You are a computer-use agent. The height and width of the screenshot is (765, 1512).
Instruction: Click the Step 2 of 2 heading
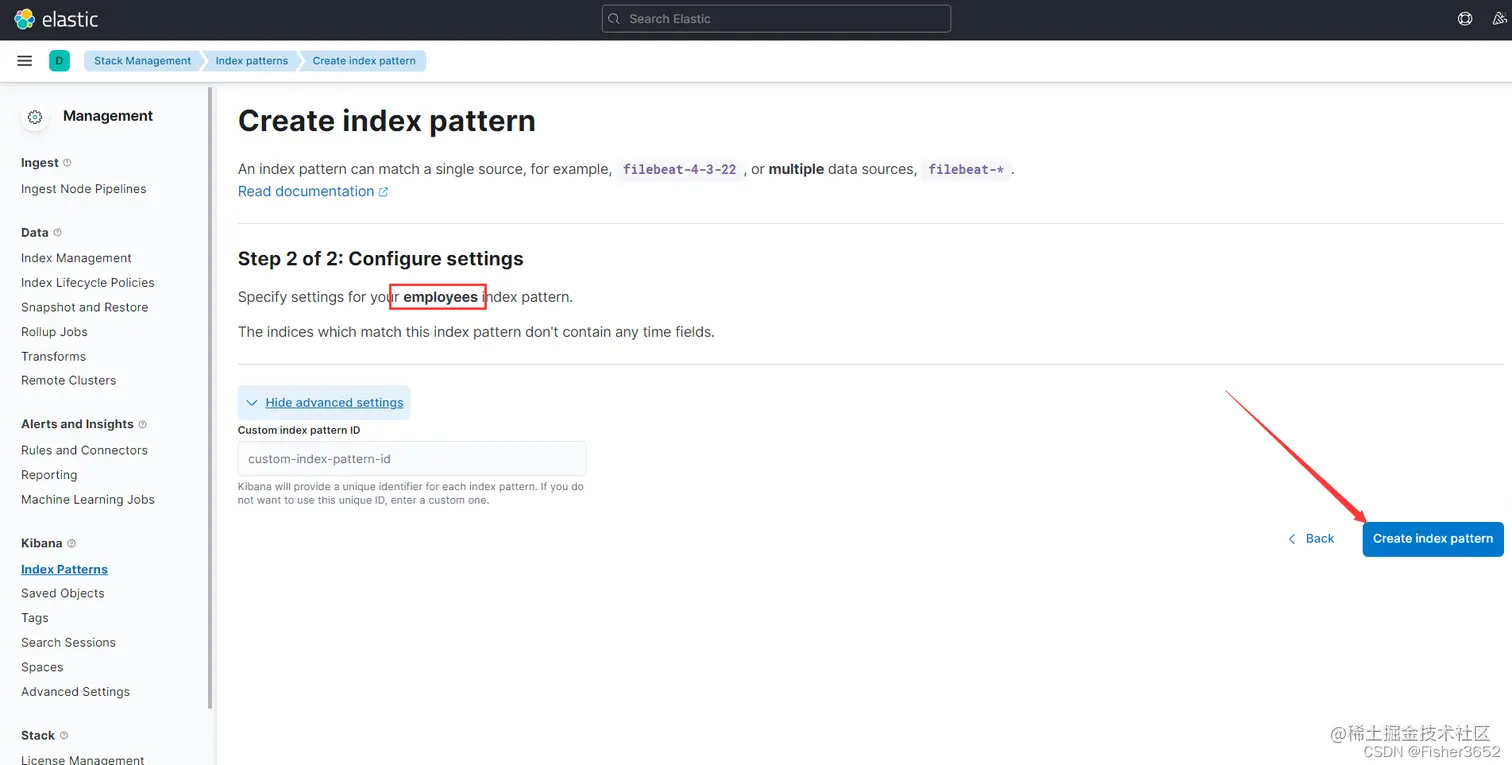pyautogui.click(x=380, y=259)
